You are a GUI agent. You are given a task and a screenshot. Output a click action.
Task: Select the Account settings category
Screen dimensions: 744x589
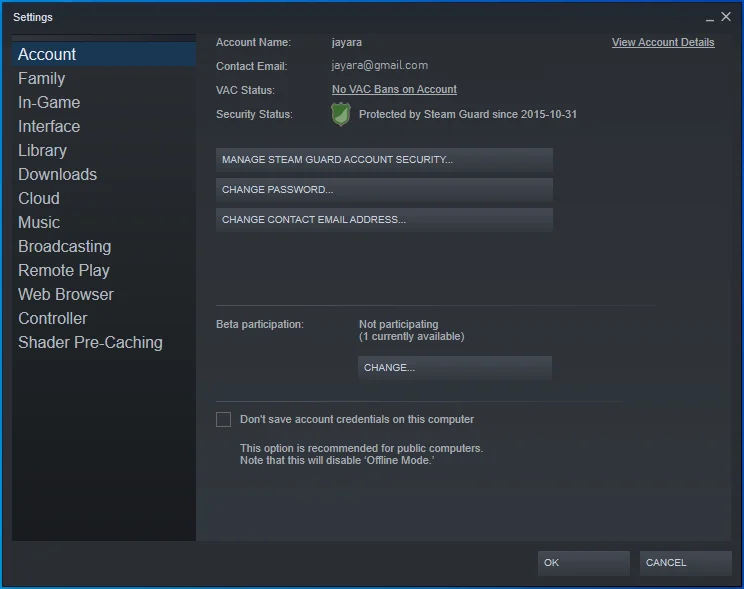pos(104,54)
